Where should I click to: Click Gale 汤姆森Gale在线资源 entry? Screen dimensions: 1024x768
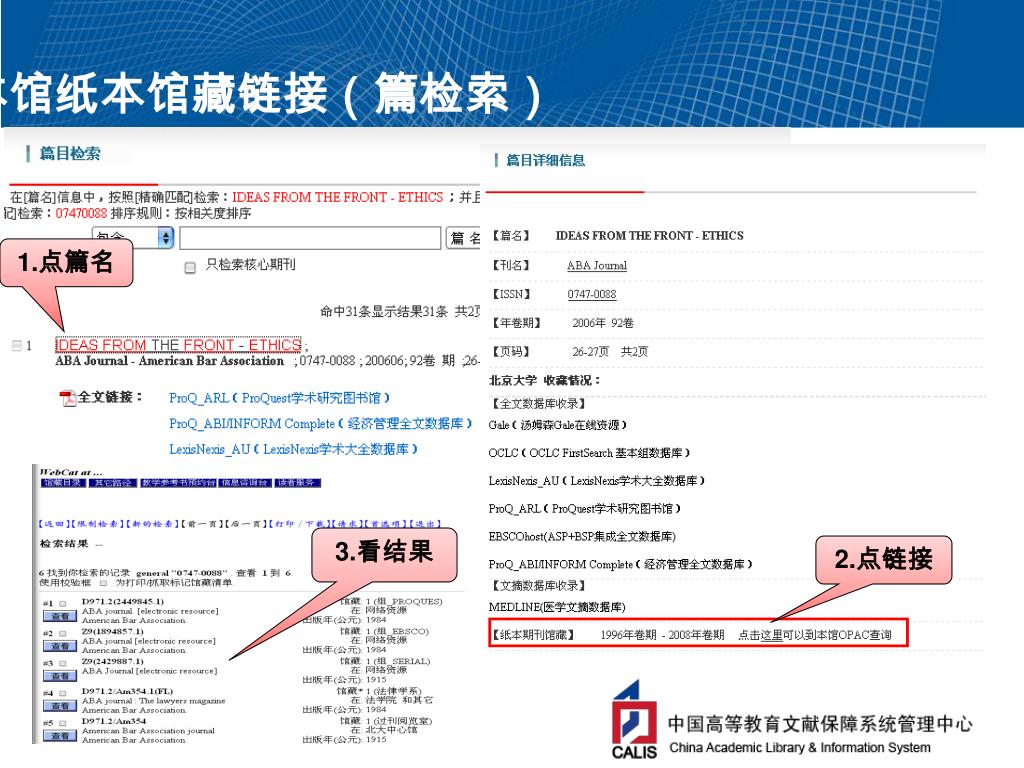(558, 425)
